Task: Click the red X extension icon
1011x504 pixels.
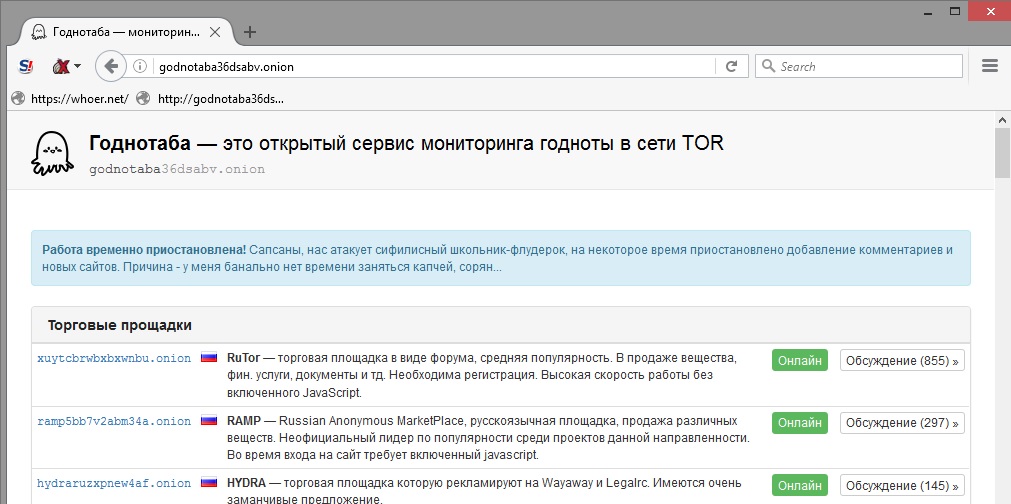Action: [61, 66]
